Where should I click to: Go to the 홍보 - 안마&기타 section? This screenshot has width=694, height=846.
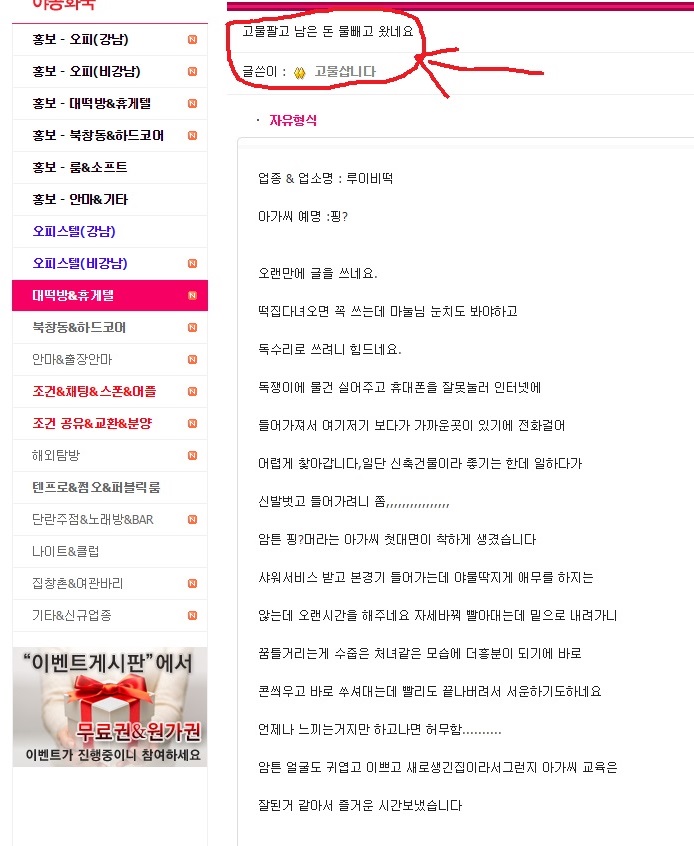(110, 200)
